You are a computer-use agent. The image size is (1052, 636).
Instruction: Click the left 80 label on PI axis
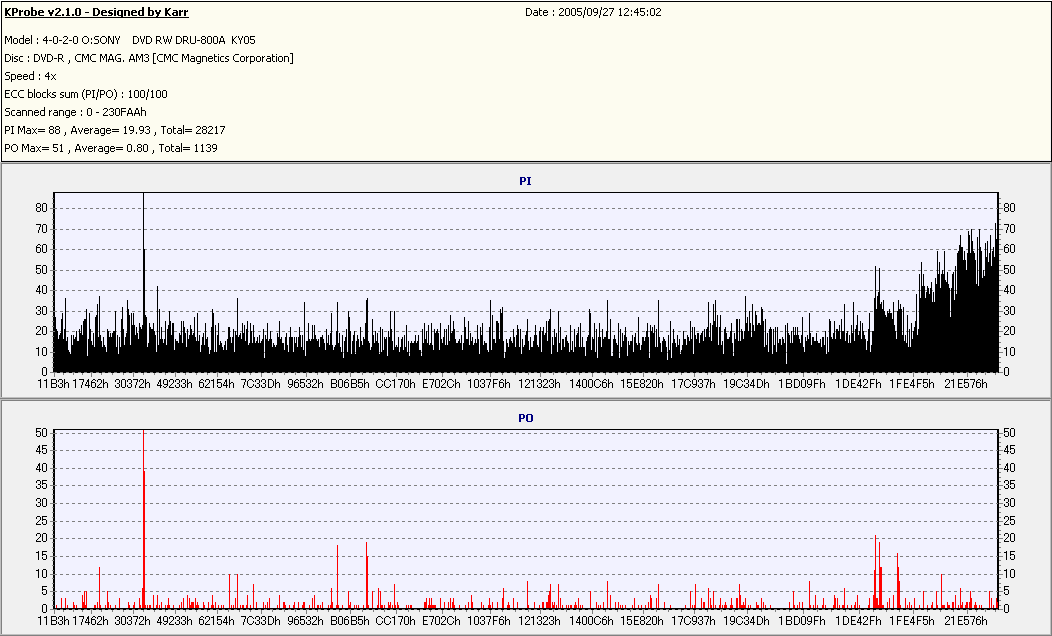42,208
